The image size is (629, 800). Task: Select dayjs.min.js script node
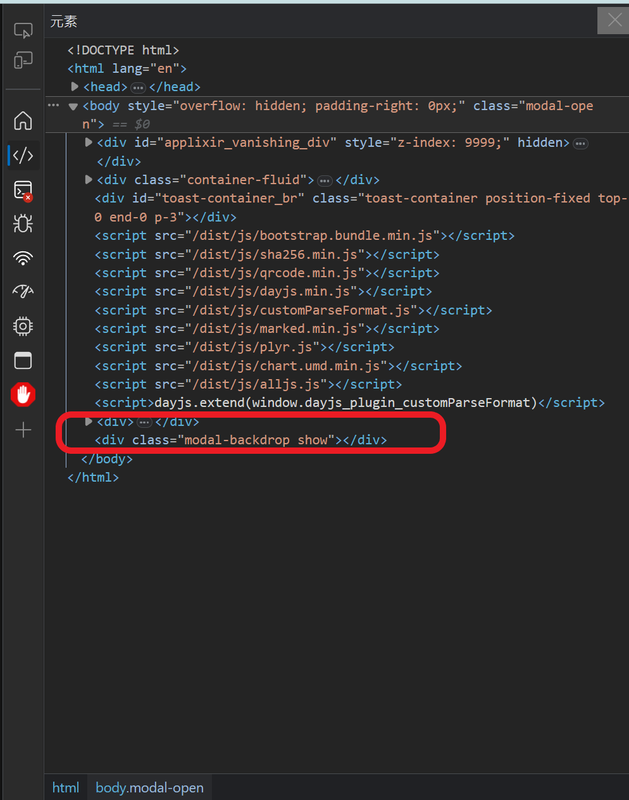263,291
